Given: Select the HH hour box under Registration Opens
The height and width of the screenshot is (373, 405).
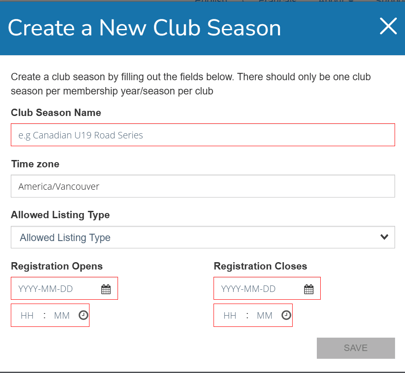Looking at the screenshot, I should [27, 315].
